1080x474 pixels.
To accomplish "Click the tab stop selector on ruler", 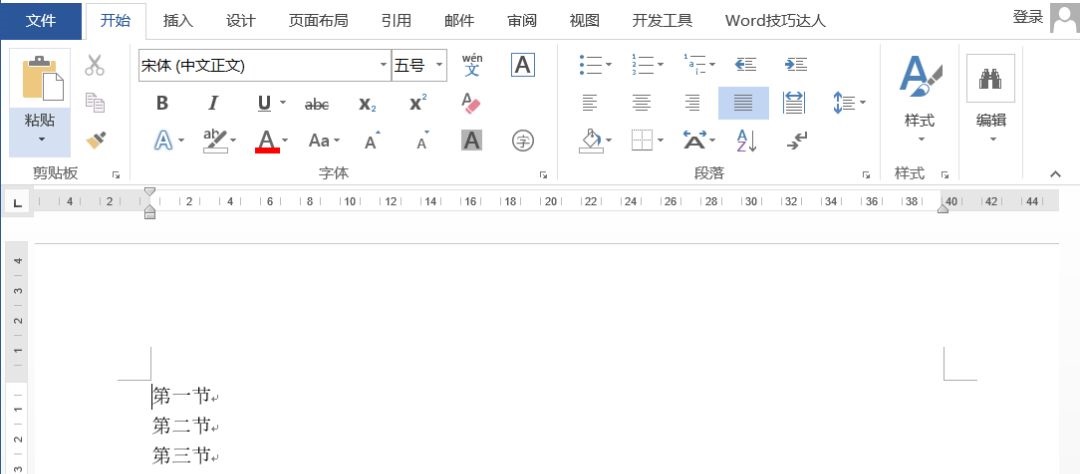I will tap(17, 203).
